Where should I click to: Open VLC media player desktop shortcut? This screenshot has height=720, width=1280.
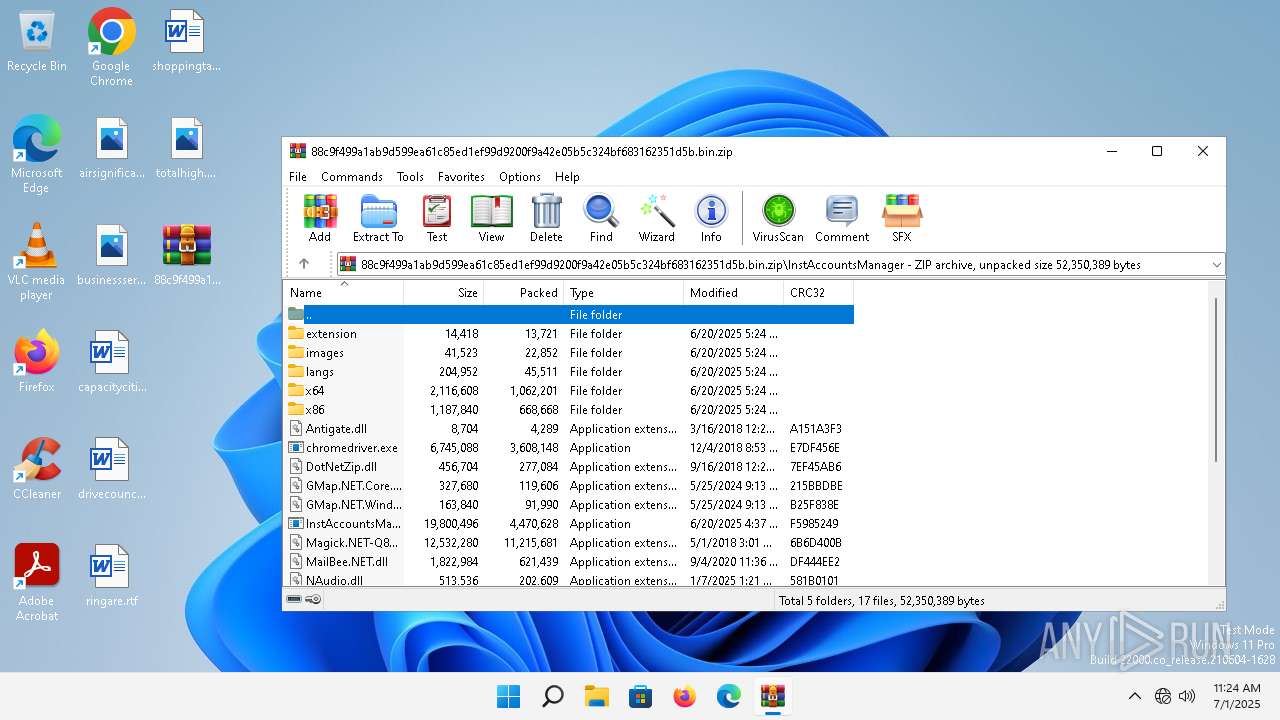36,261
